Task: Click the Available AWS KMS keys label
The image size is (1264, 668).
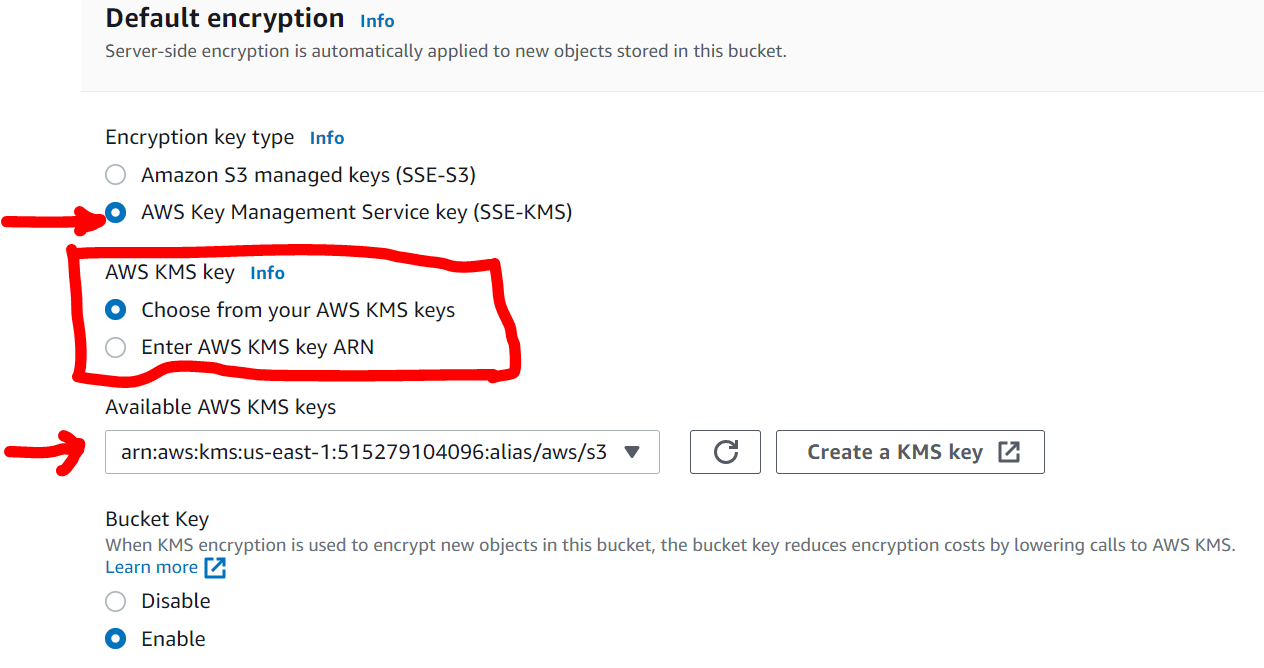Action: click(220, 407)
